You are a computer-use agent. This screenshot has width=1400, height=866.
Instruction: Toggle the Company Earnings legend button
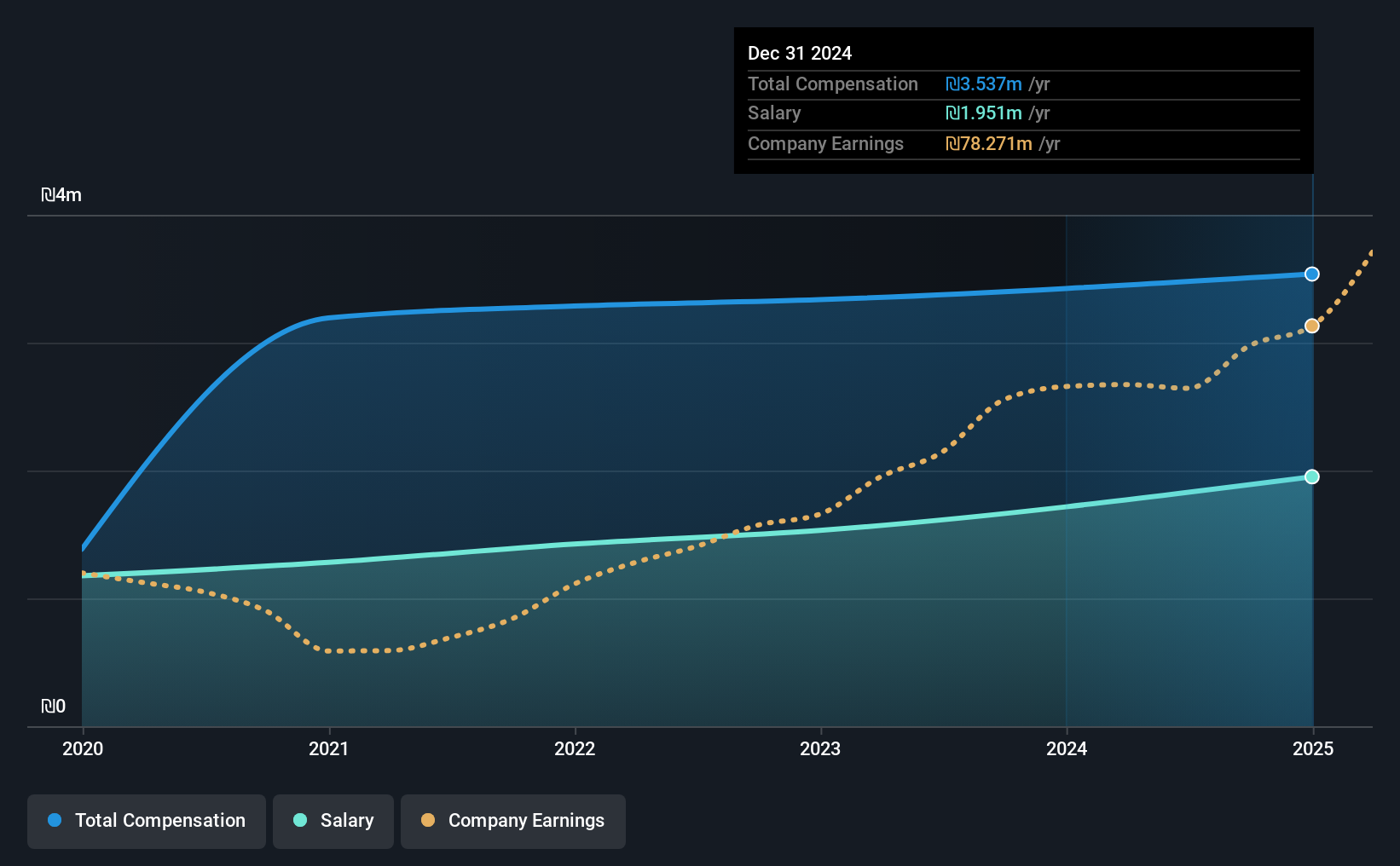point(513,821)
